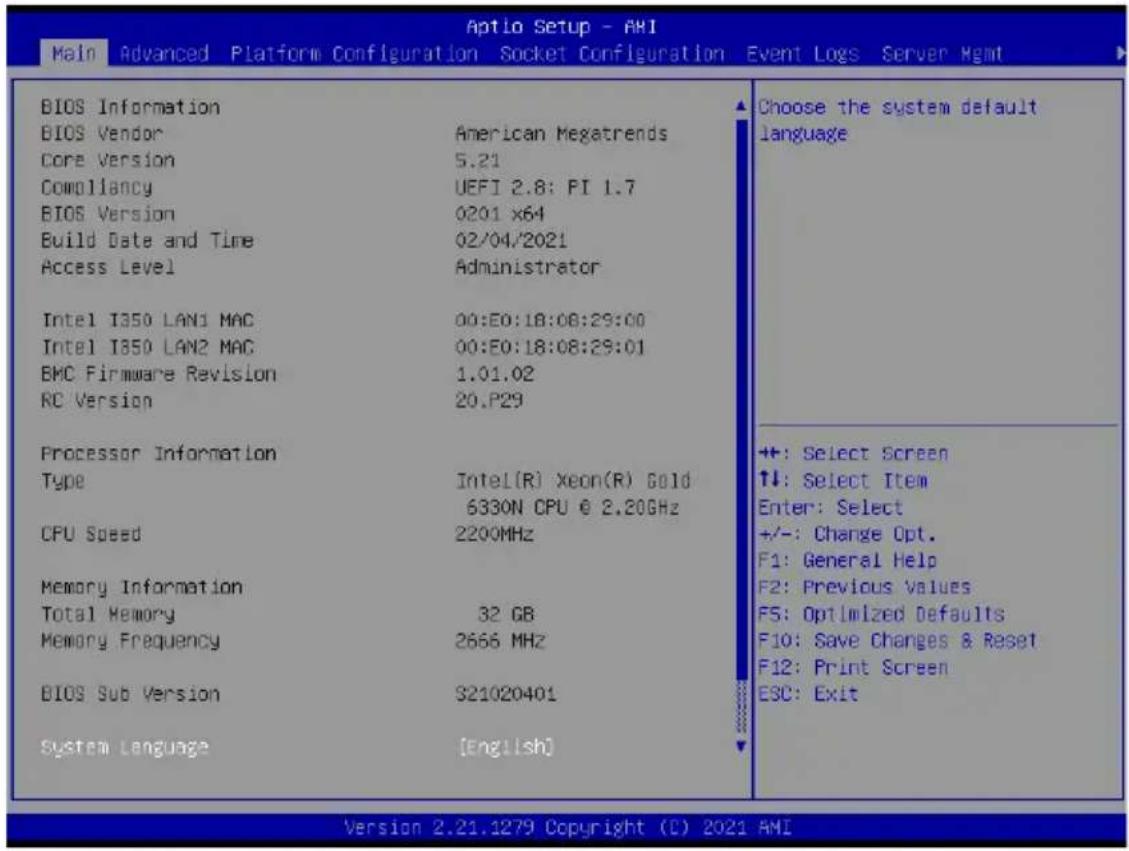Screen dimensions: 1129x851
Task: Click the 1.01.02 firmware value
Action: [495, 374]
